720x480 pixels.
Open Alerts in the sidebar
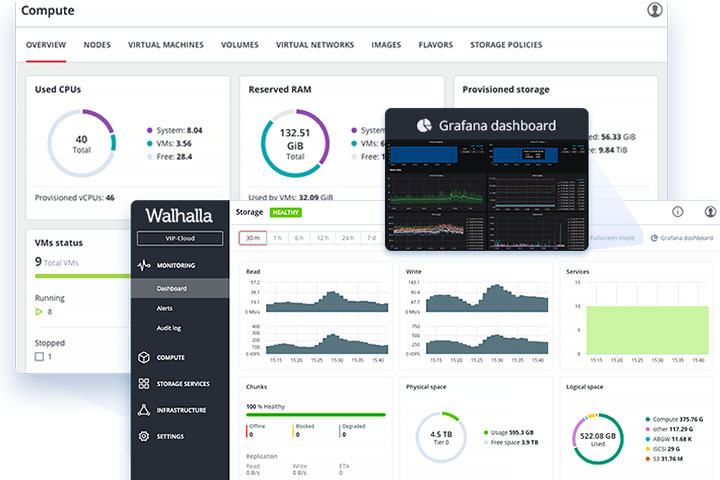coord(164,308)
